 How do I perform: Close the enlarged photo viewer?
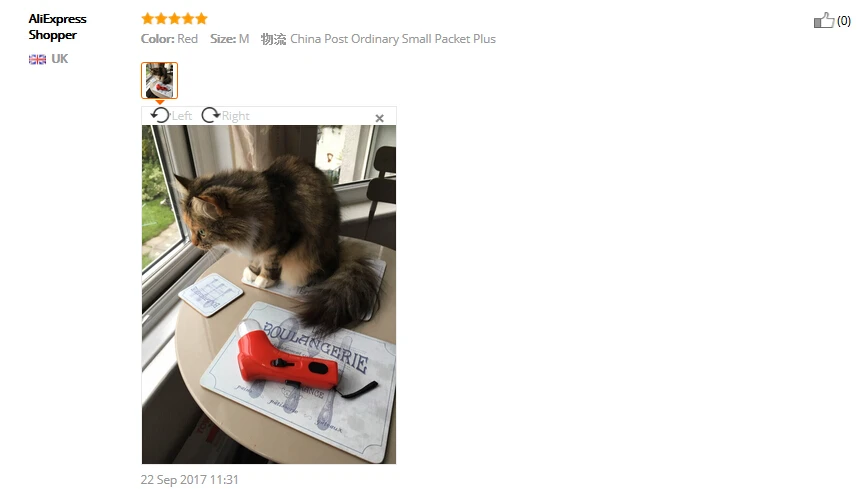click(x=379, y=118)
